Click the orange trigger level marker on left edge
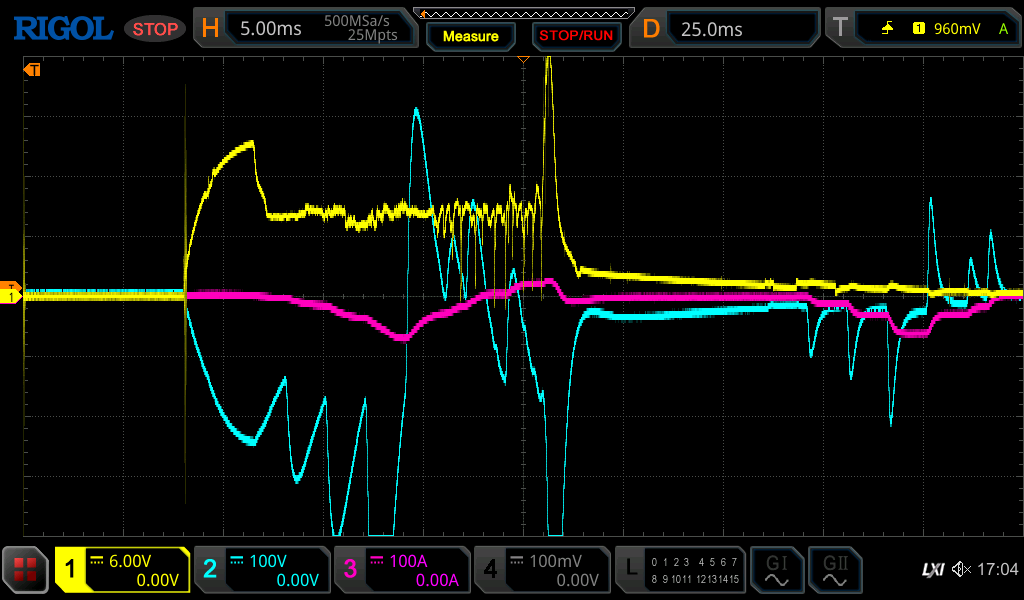The height and width of the screenshot is (600, 1024). coord(11,286)
